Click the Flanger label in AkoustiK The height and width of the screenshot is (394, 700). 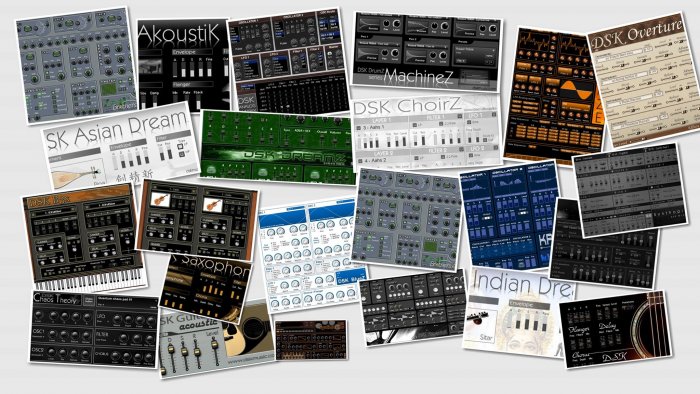click(x=182, y=84)
